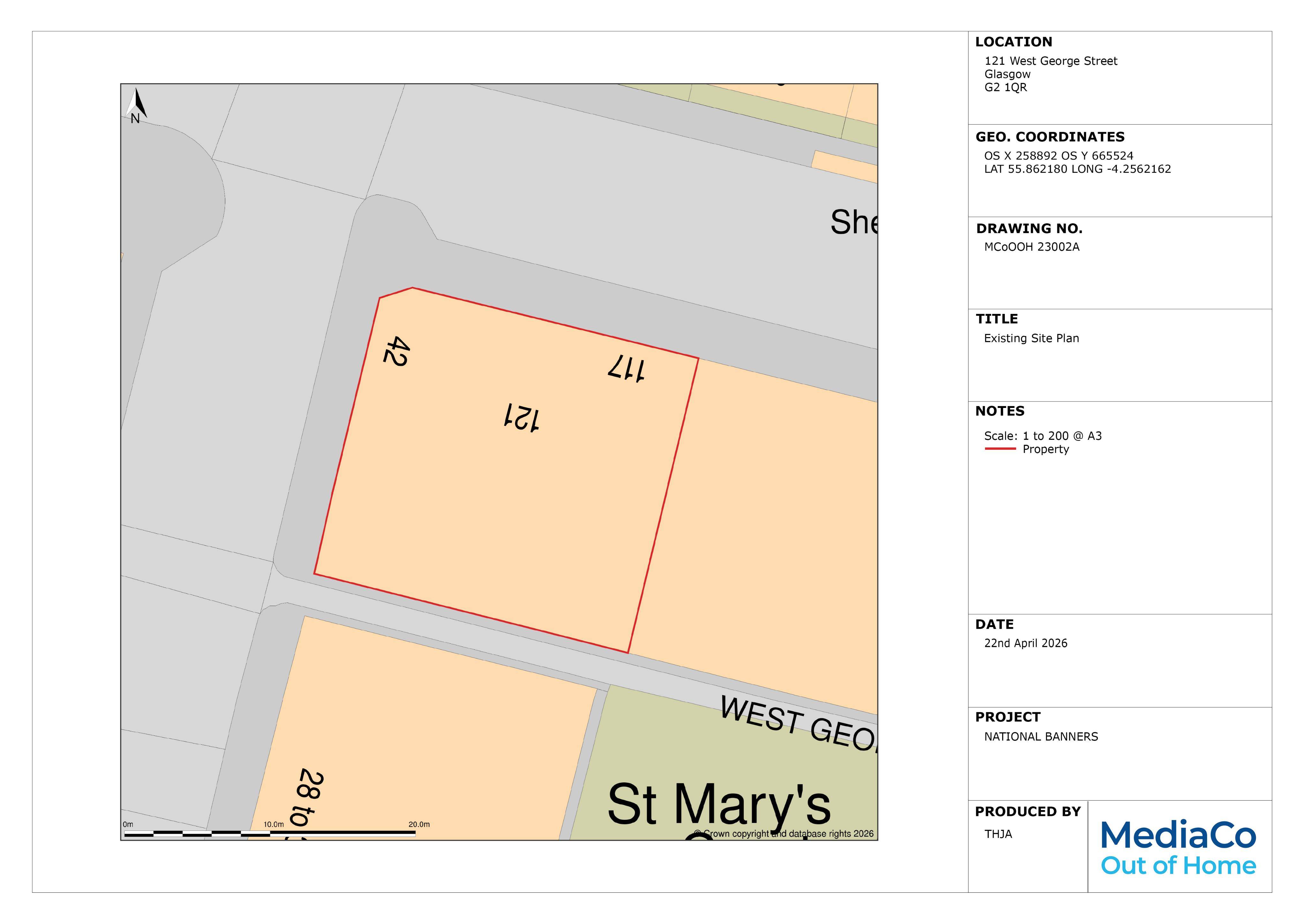Click the 'Property' legend label
This screenshot has height=924, width=1307.
coord(1046,449)
